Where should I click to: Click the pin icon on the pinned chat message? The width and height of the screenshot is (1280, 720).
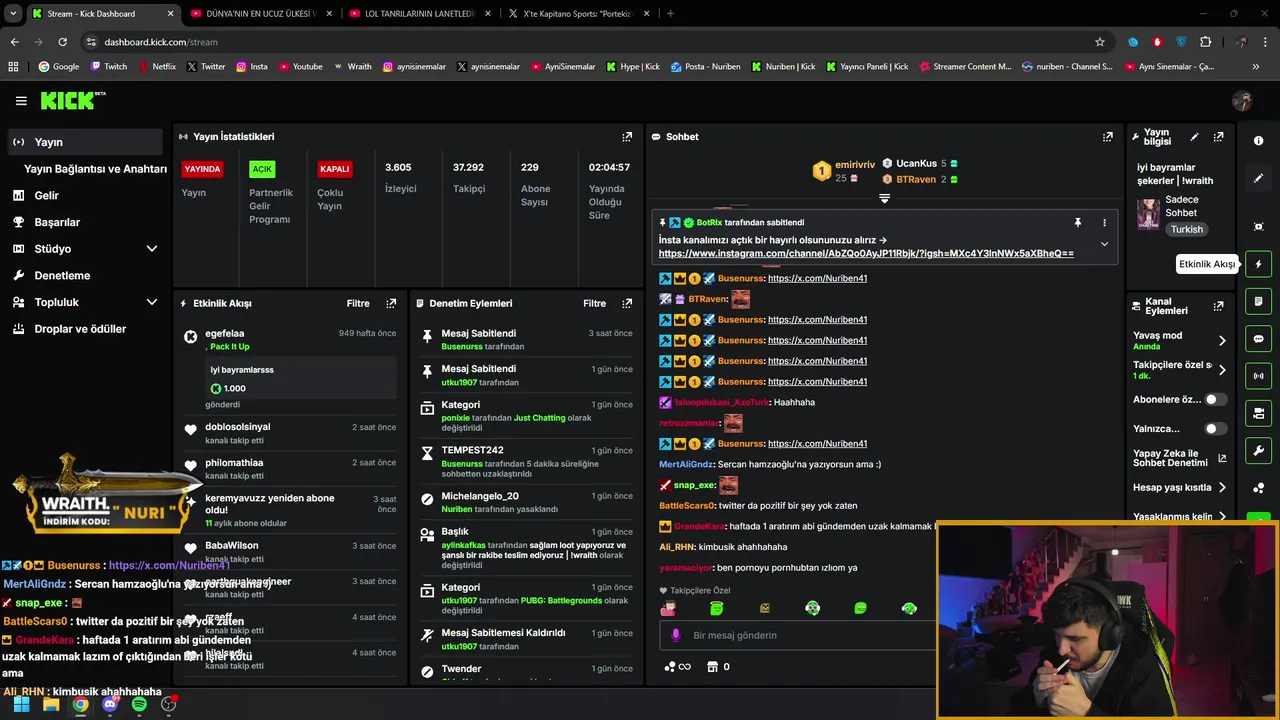tap(1077, 222)
